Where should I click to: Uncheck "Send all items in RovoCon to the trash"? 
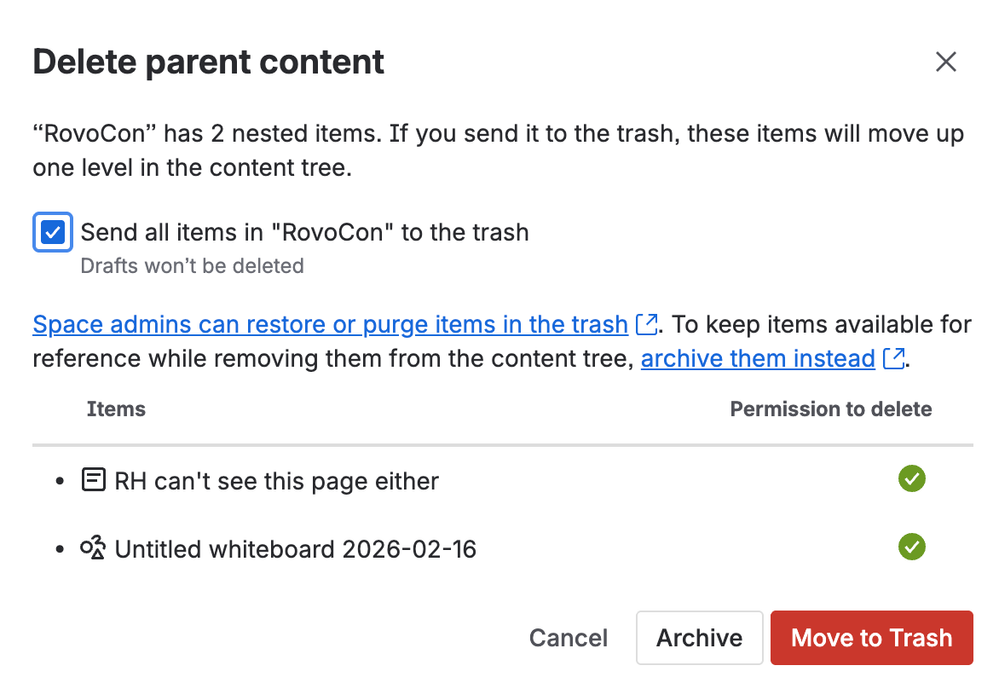point(52,232)
